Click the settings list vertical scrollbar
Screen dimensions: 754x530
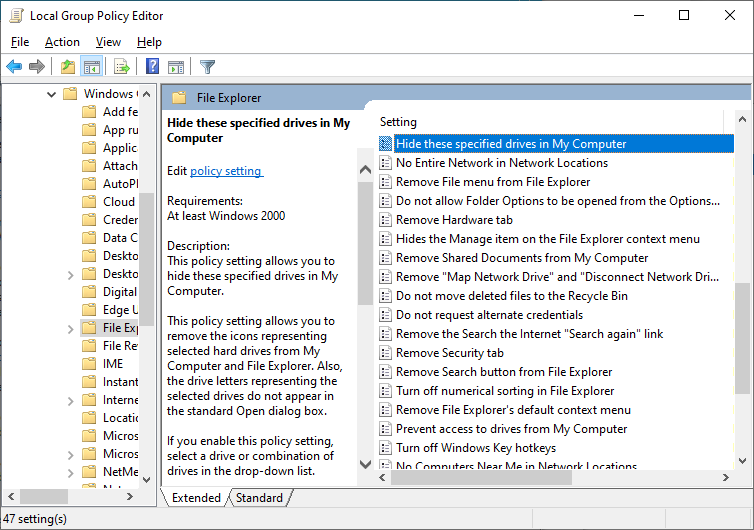click(x=741, y=300)
